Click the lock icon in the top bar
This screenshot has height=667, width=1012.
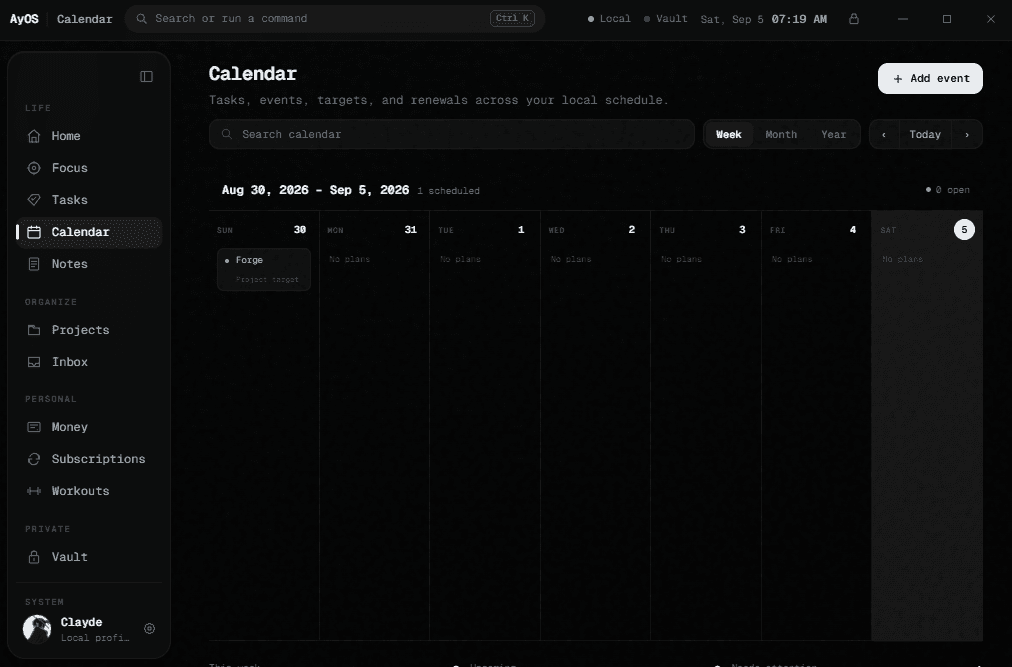(x=854, y=19)
